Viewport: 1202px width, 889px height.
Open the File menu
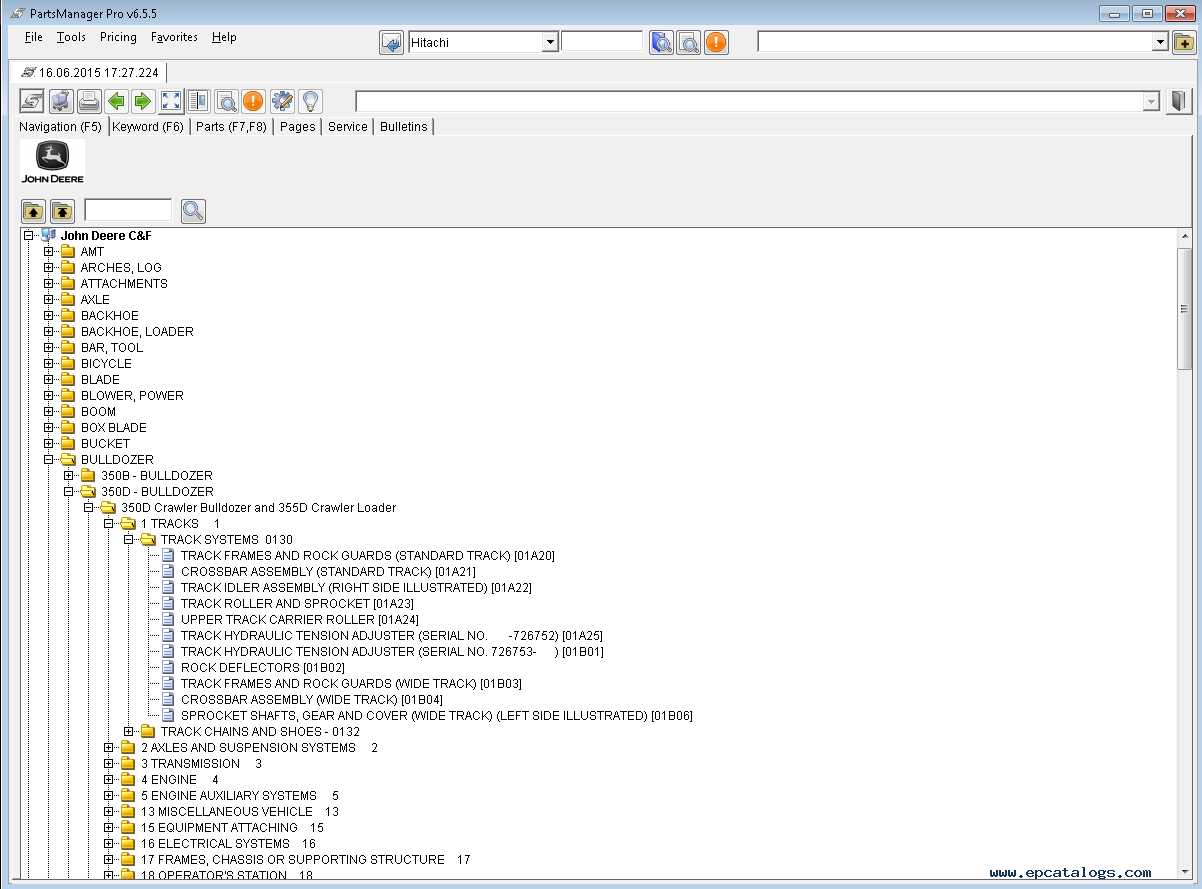pyautogui.click(x=34, y=37)
